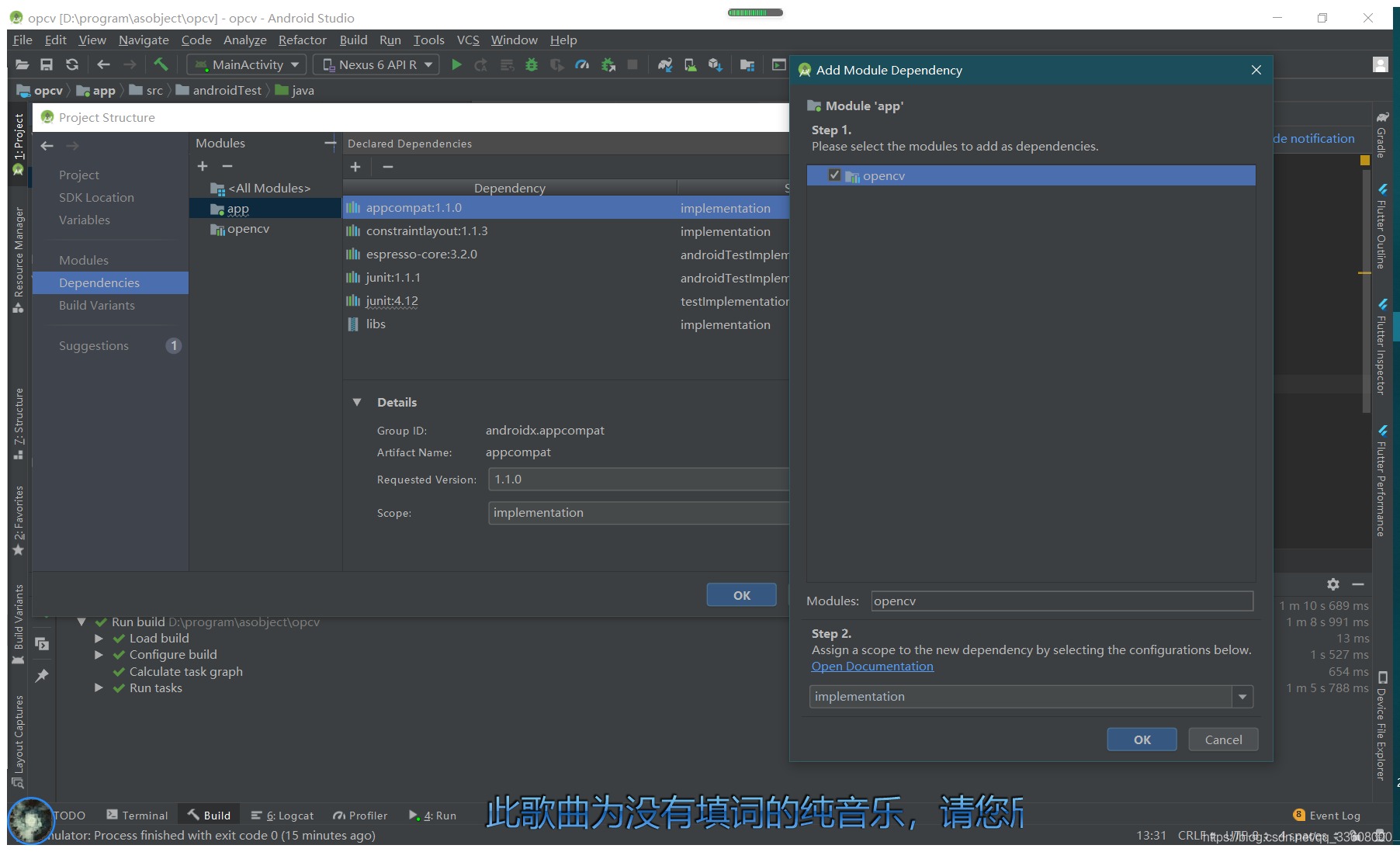This screenshot has width=1400, height=852.
Task: Select the constraintlayout:1.1.3 dependency row
Action: (x=566, y=231)
